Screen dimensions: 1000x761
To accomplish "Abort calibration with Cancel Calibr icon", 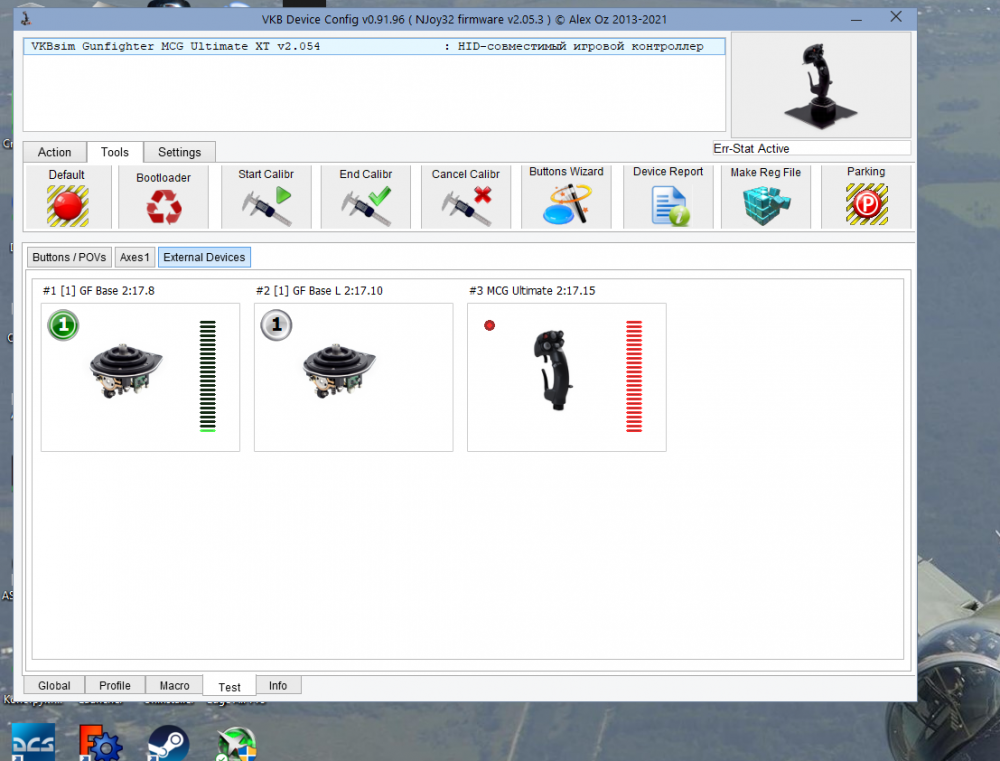I will [x=466, y=206].
